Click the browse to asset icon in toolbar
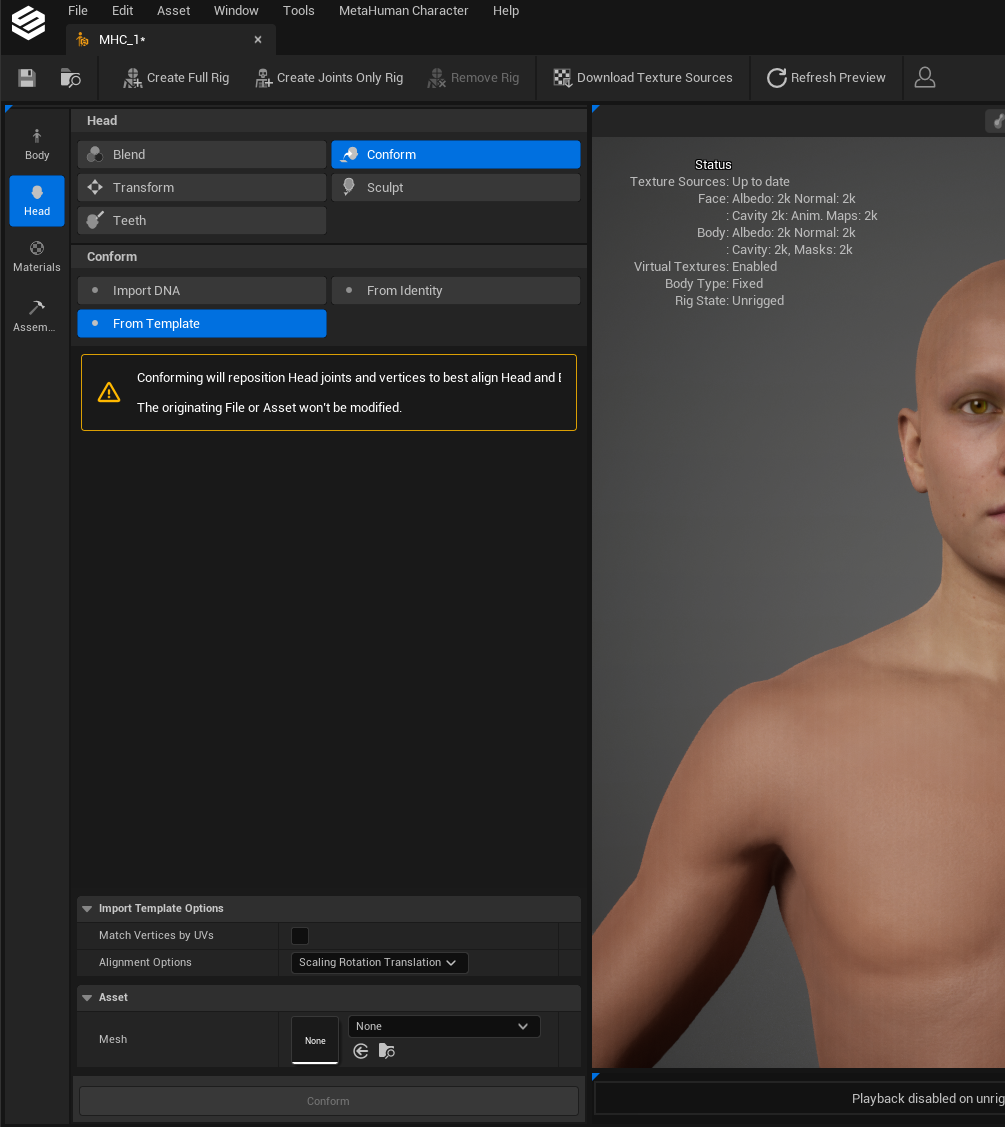The height and width of the screenshot is (1127, 1005). (x=70, y=78)
